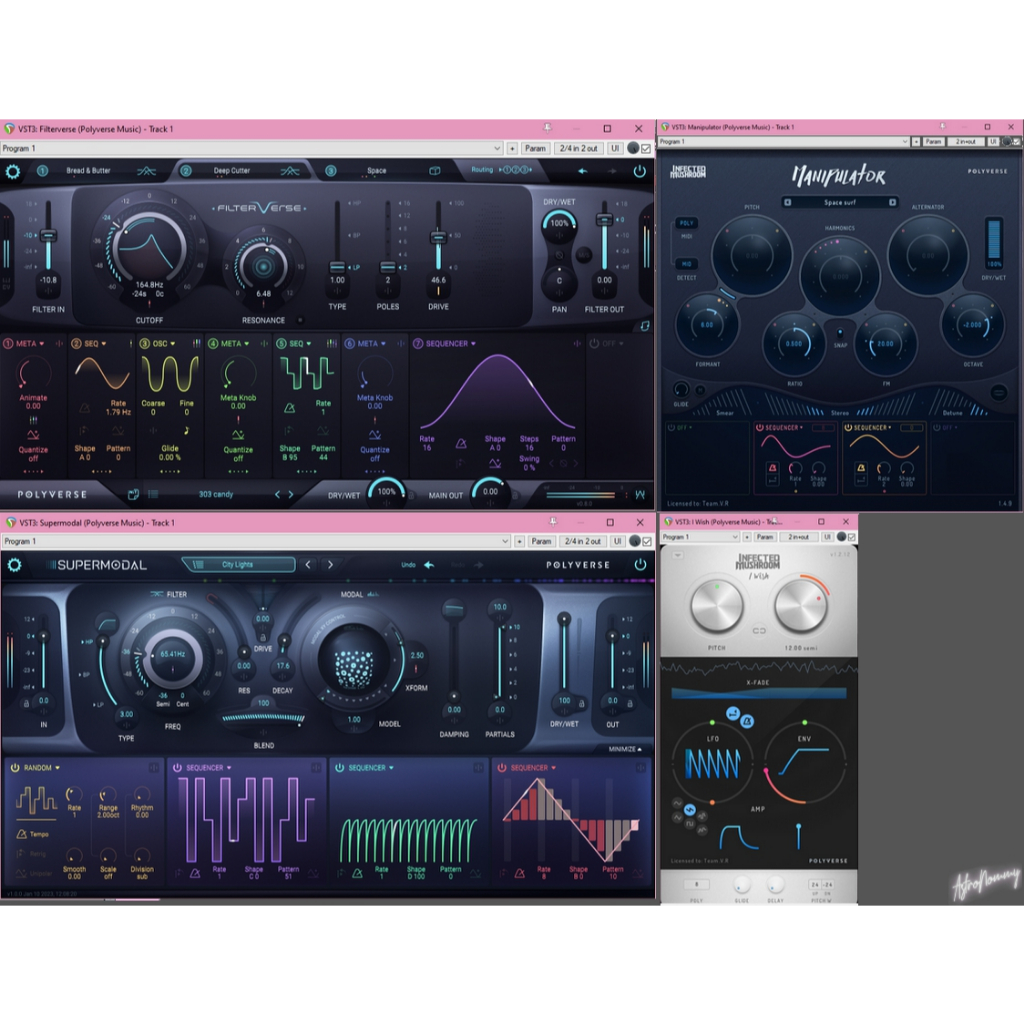1024x1024 pixels.
Task: Click filter shape icon beside Bread & Butter
Action: click(146, 171)
